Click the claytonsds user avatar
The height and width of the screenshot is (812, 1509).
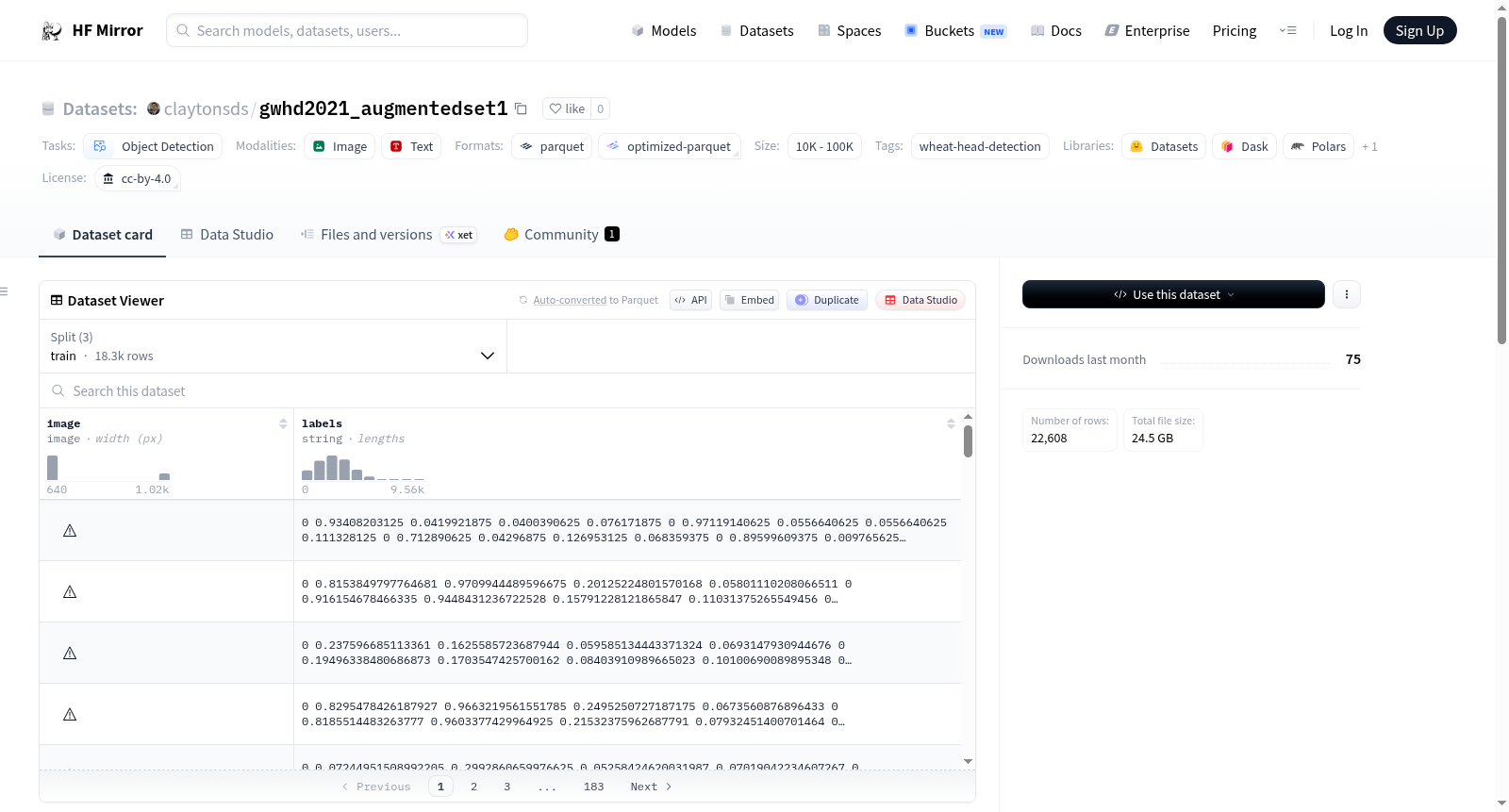pos(154,108)
